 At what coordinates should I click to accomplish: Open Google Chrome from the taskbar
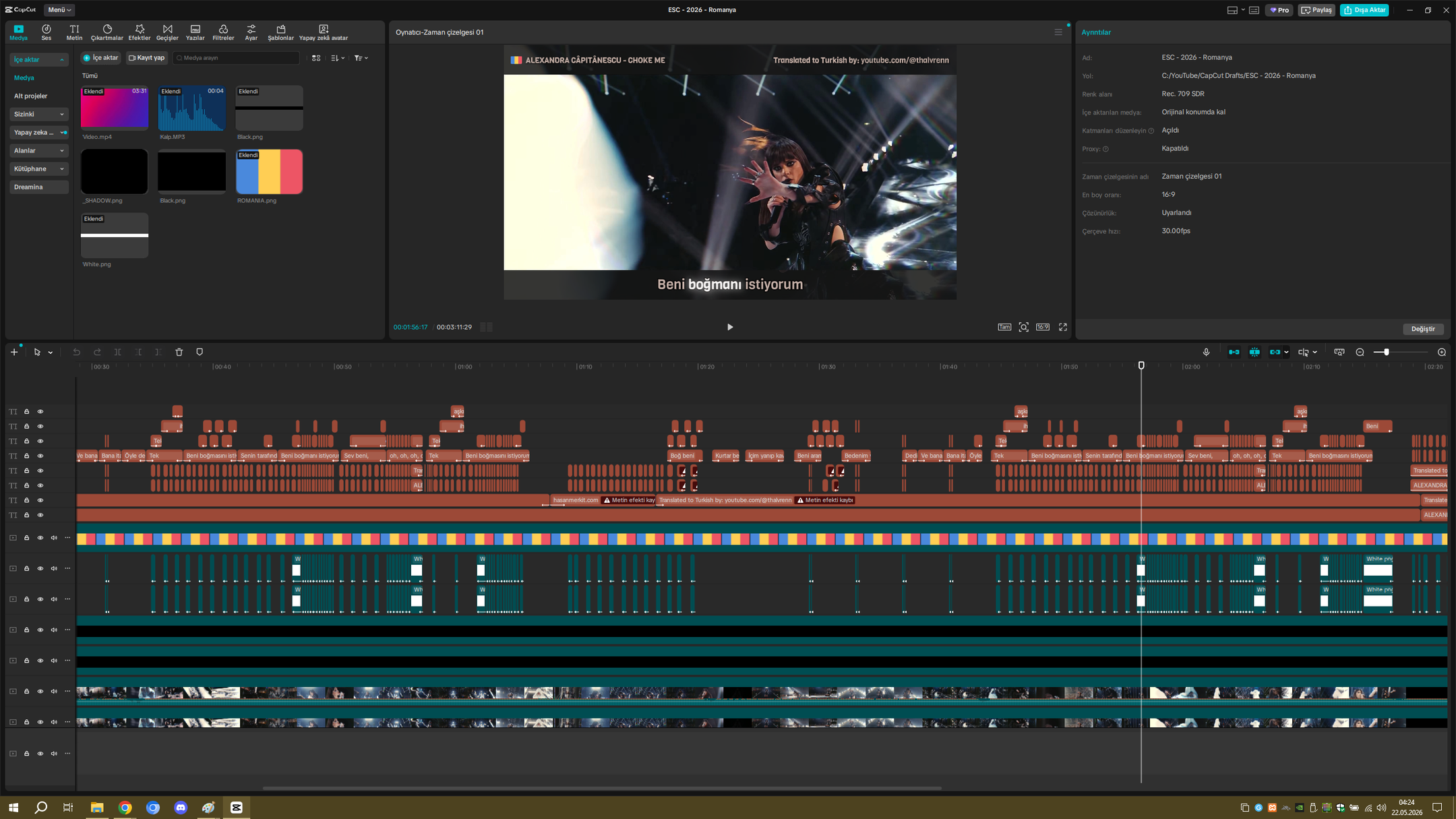click(x=125, y=808)
